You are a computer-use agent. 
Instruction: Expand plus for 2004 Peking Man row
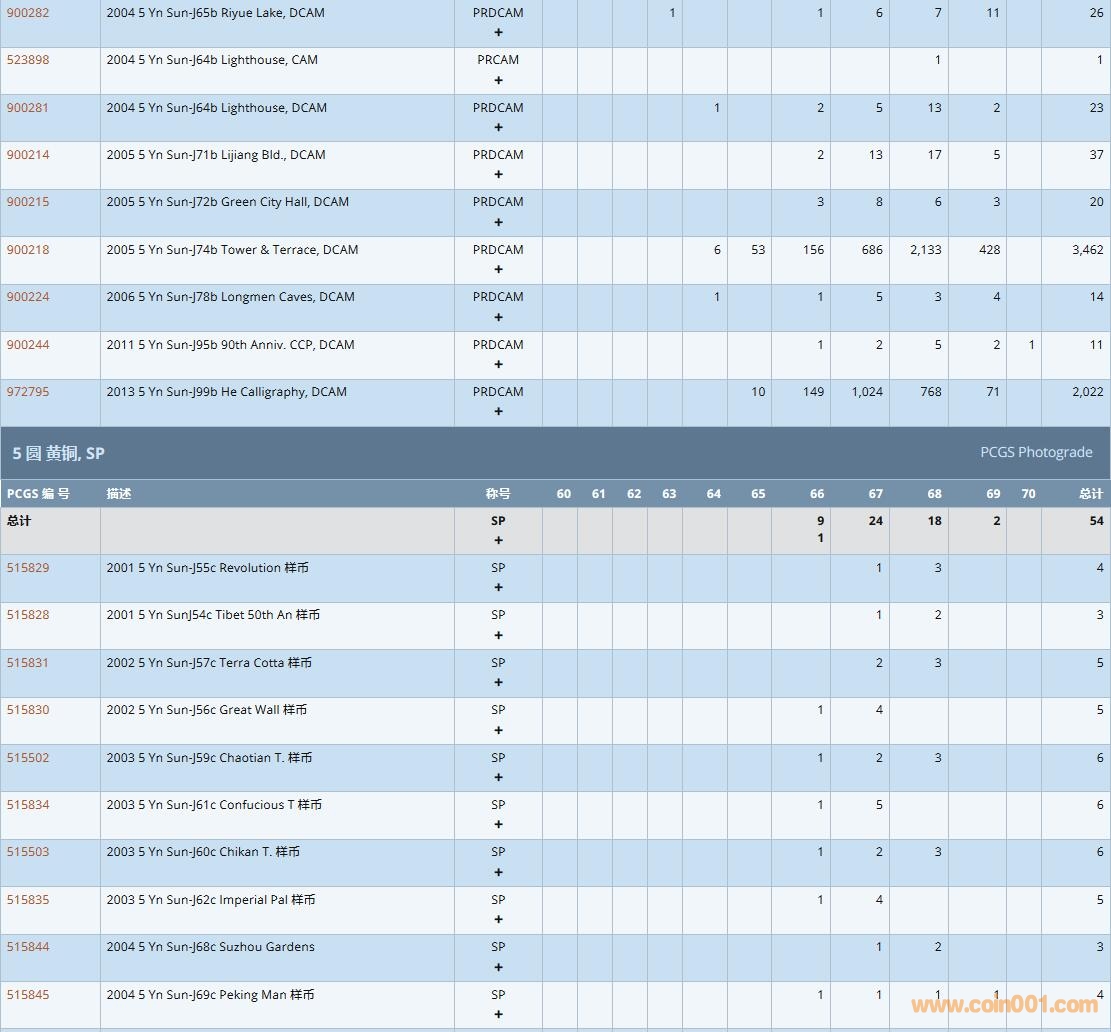point(498,1015)
